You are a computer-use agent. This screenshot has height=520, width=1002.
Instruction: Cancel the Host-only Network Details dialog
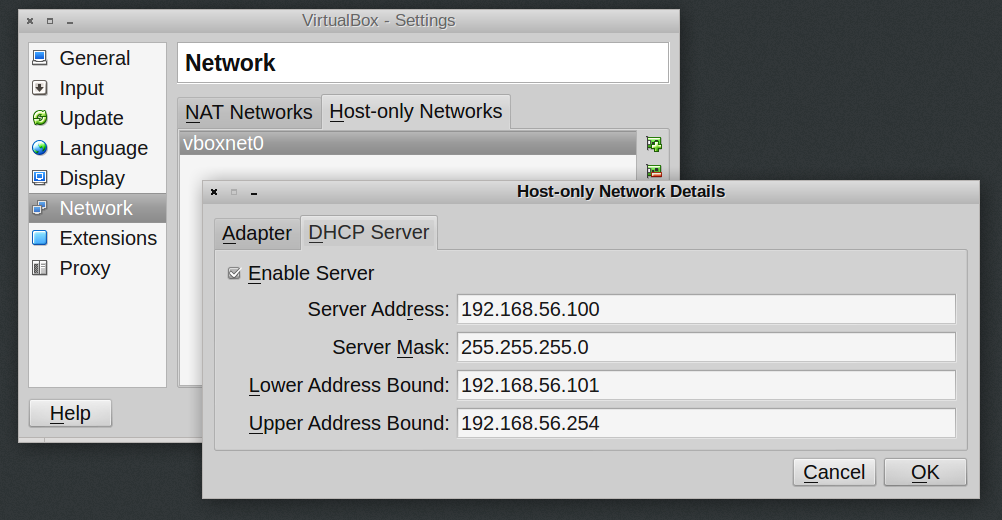pyautogui.click(x=834, y=472)
